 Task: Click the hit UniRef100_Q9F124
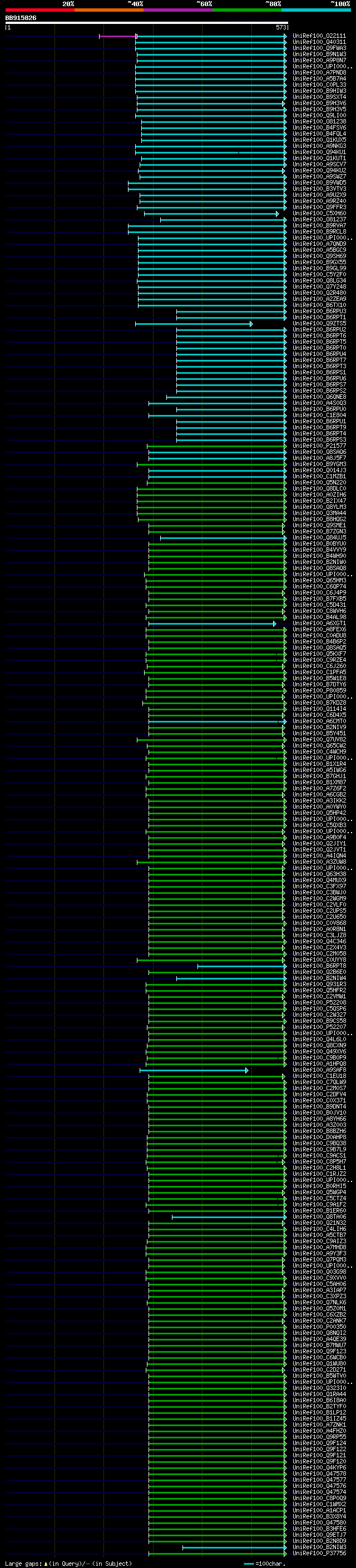tap(319, 1443)
